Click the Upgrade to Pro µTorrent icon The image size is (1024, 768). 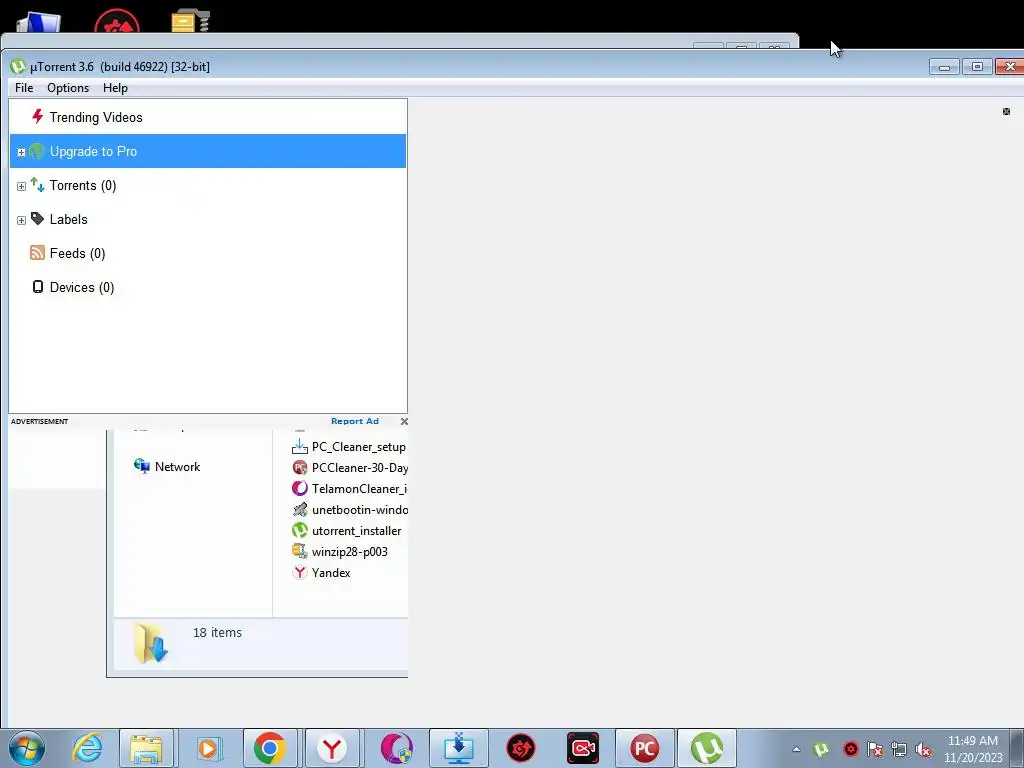tap(37, 151)
